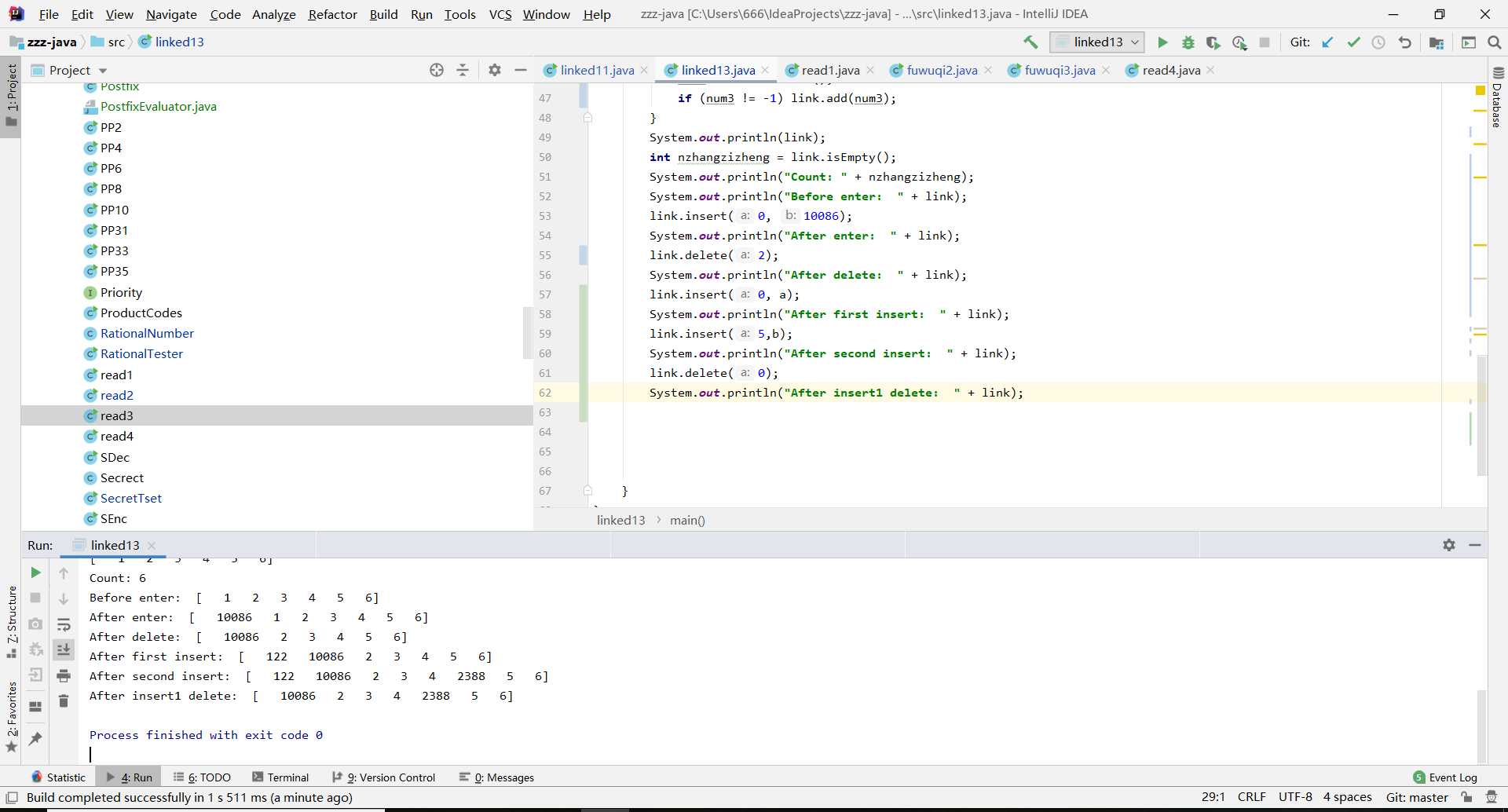Viewport: 1508px width, 812px height.
Task: Change UTF-8 encoding in status bar
Action: pyautogui.click(x=1295, y=797)
